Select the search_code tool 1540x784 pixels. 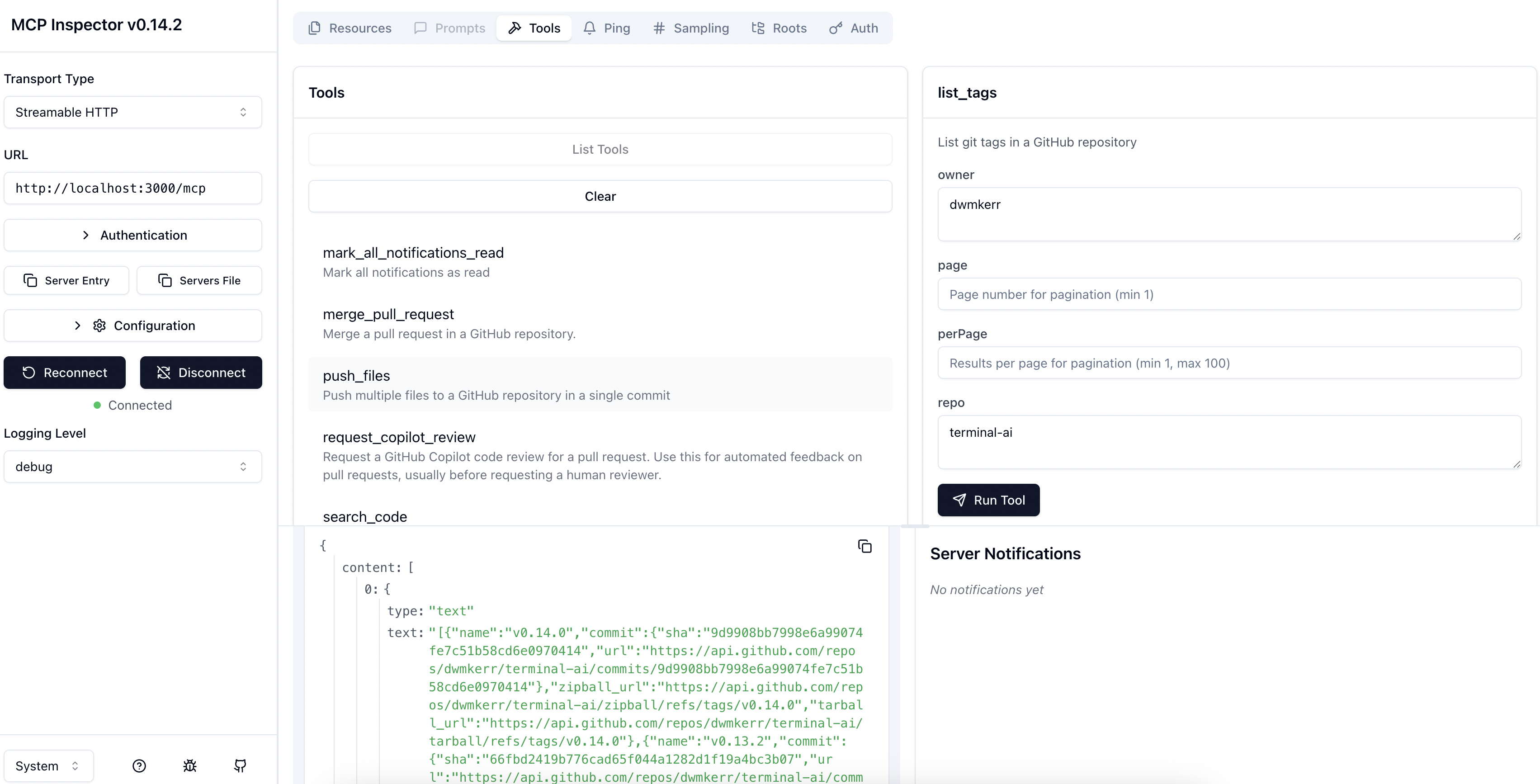600,515
